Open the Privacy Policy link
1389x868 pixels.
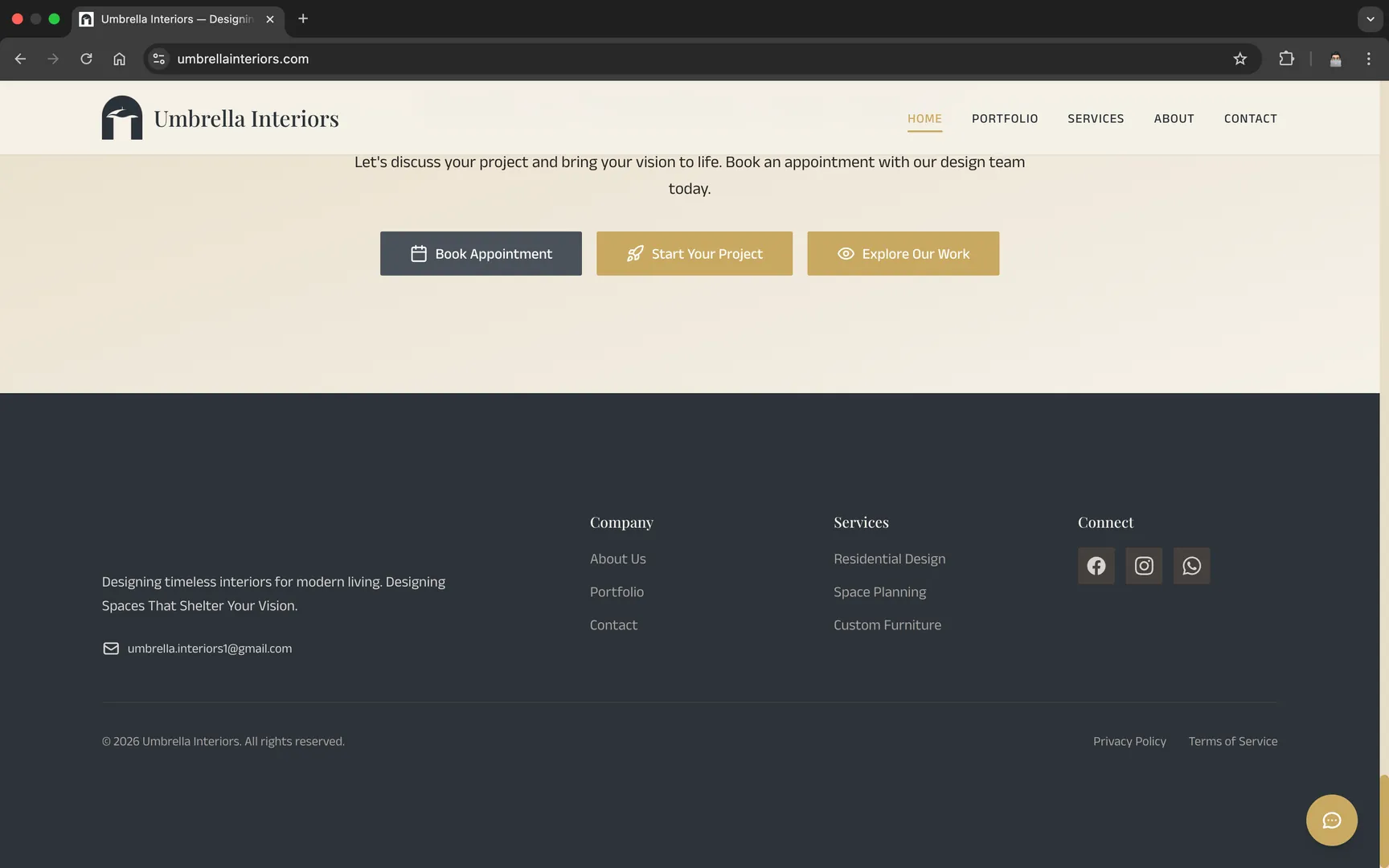pos(1129,741)
